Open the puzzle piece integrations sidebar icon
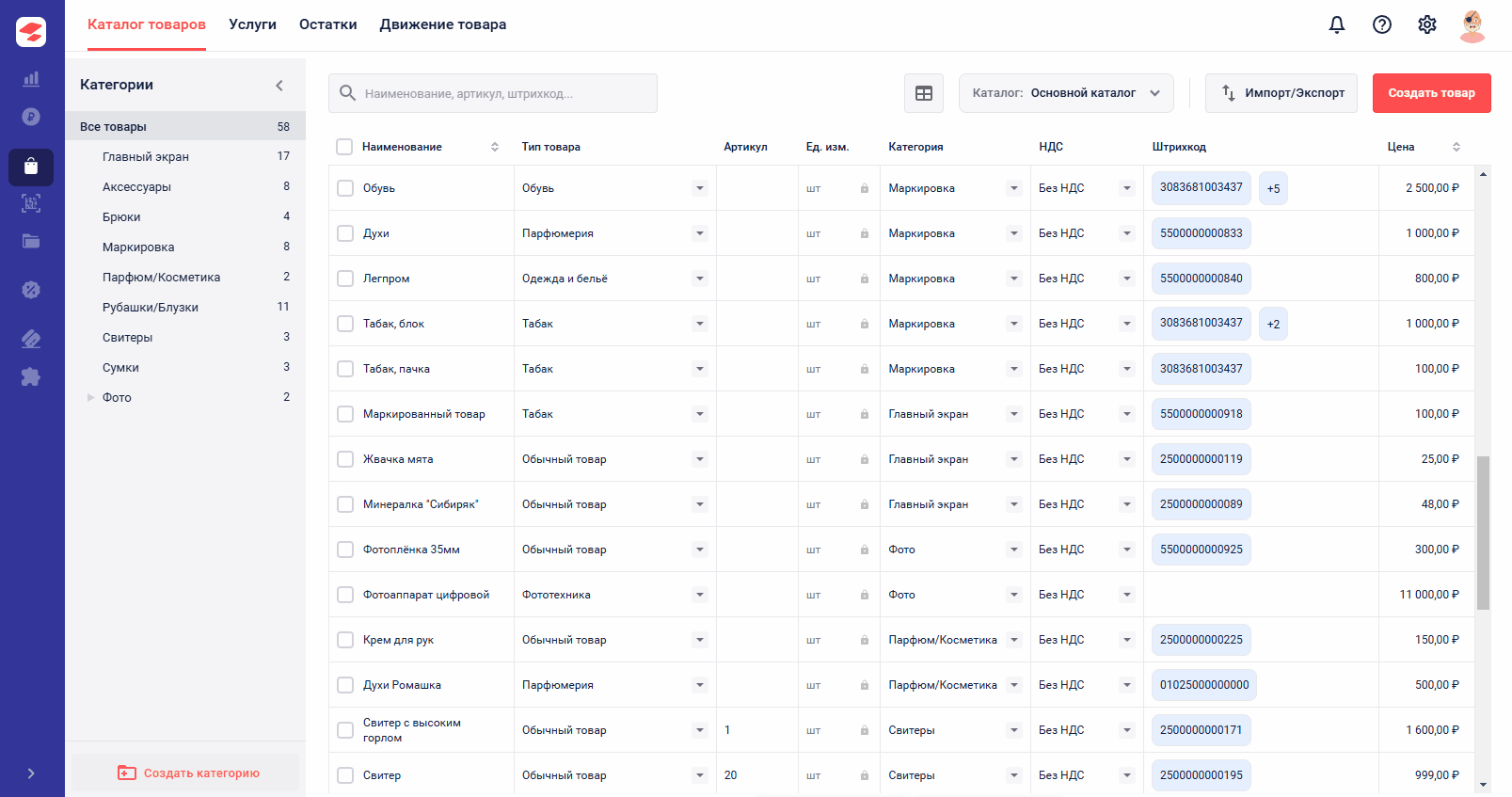1512x797 pixels. point(31,377)
